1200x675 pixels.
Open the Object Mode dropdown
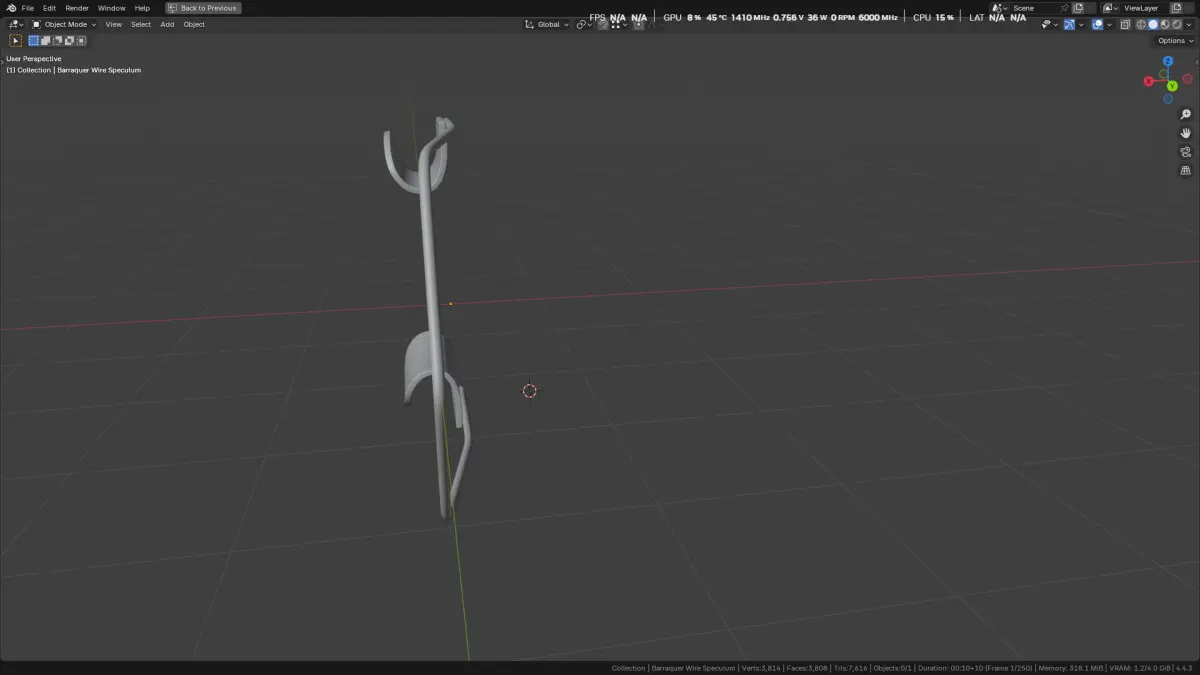click(x=65, y=24)
